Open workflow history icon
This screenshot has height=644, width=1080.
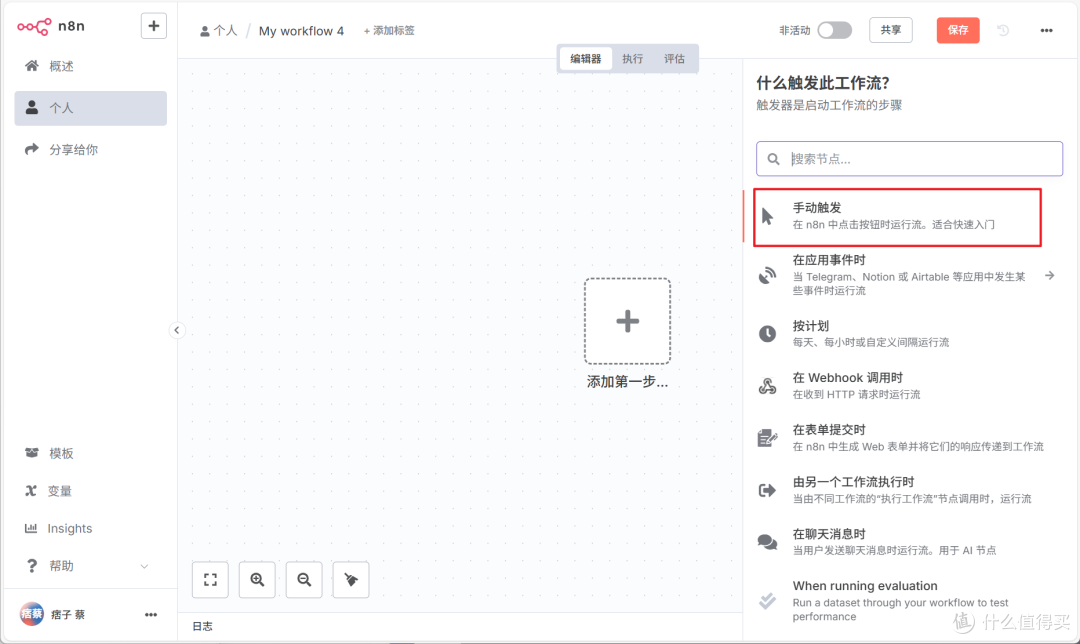1003,30
